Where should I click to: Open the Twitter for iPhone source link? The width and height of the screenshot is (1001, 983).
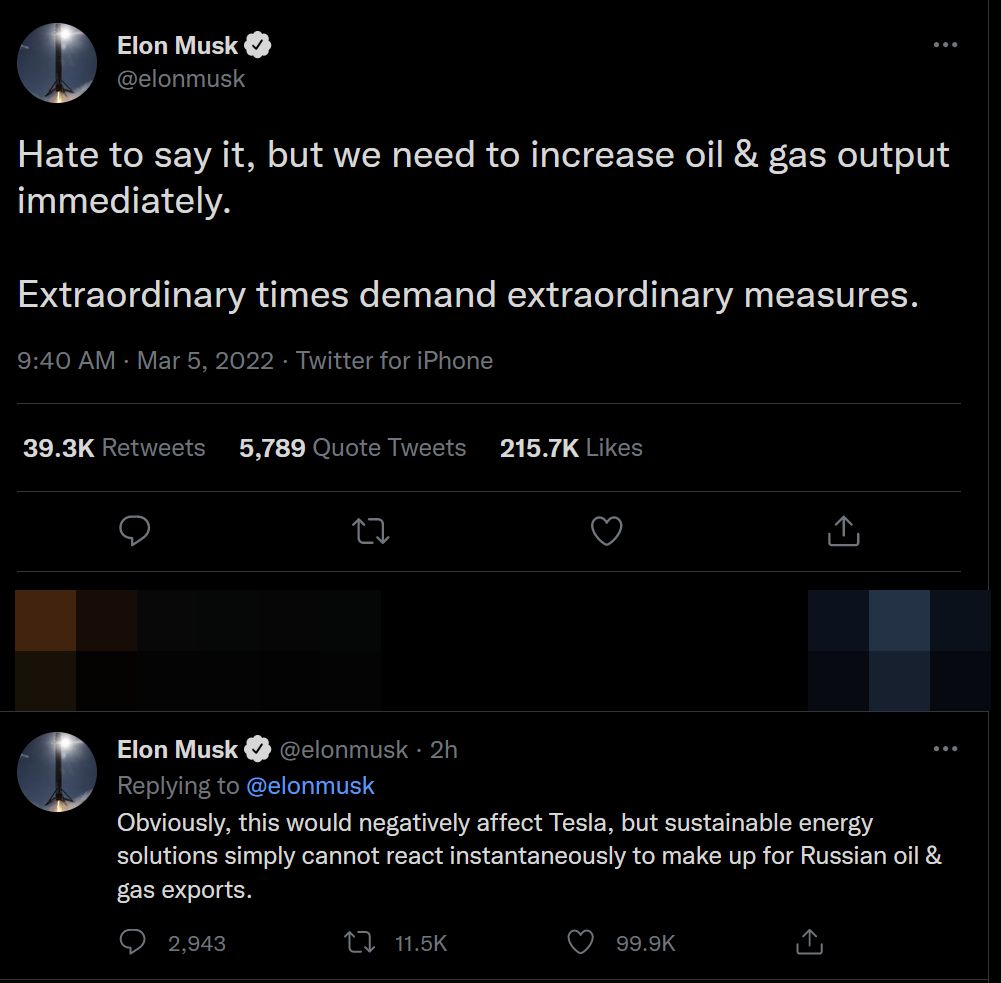(394, 360)
